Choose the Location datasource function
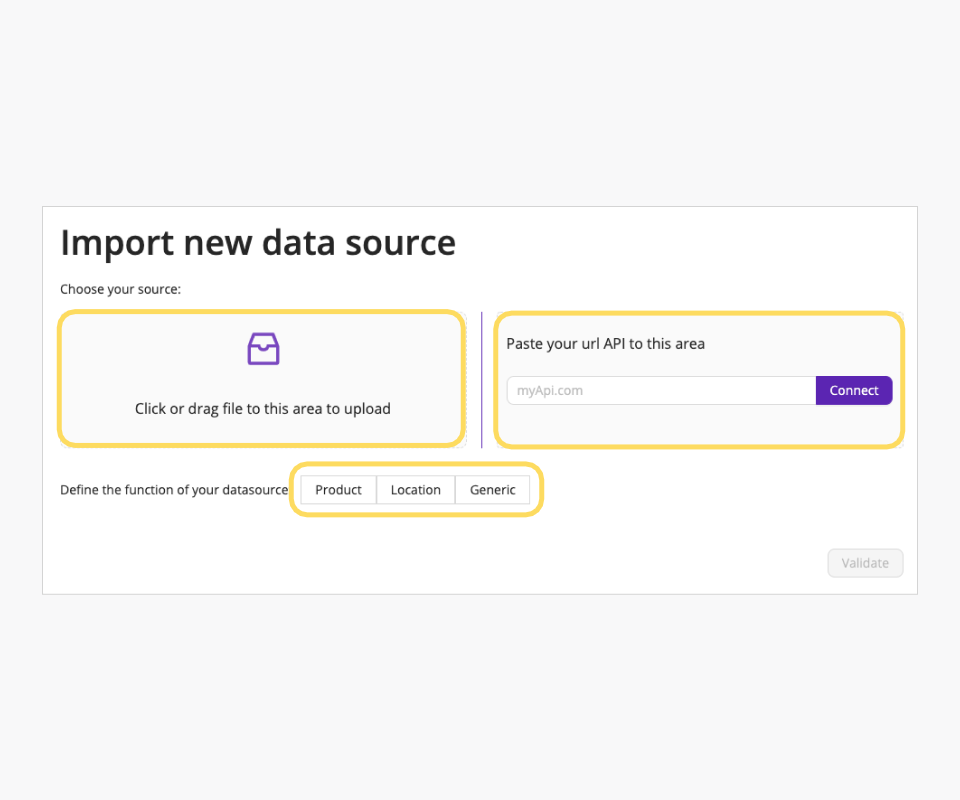Screen dimensions: 960x800 point(415,490)
